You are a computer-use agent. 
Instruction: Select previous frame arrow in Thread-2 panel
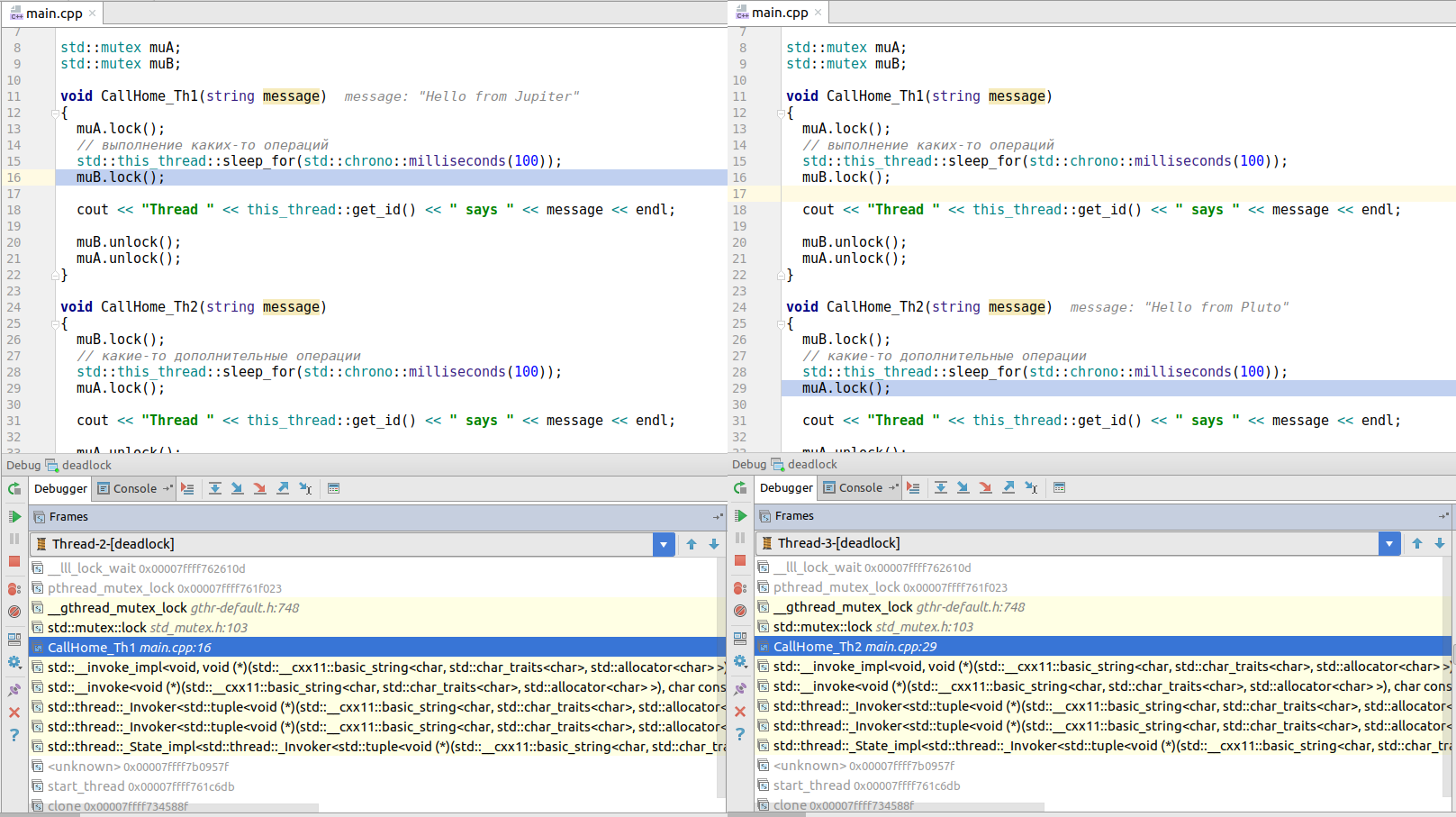tap(692, 544)
